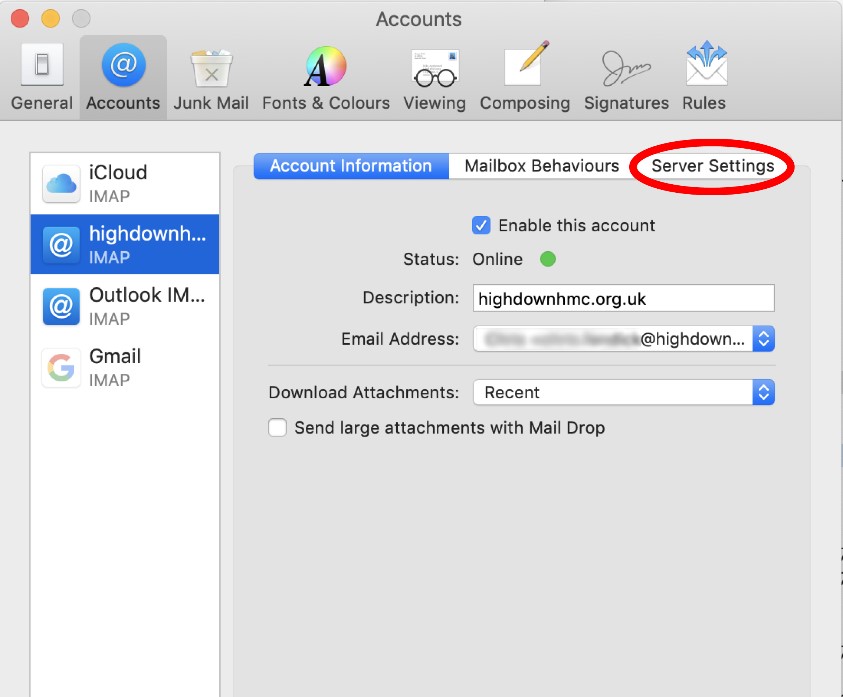Select the Gmail IMAP account
The width and height of the screenshot is (843, 697).
tap(125, 367)
